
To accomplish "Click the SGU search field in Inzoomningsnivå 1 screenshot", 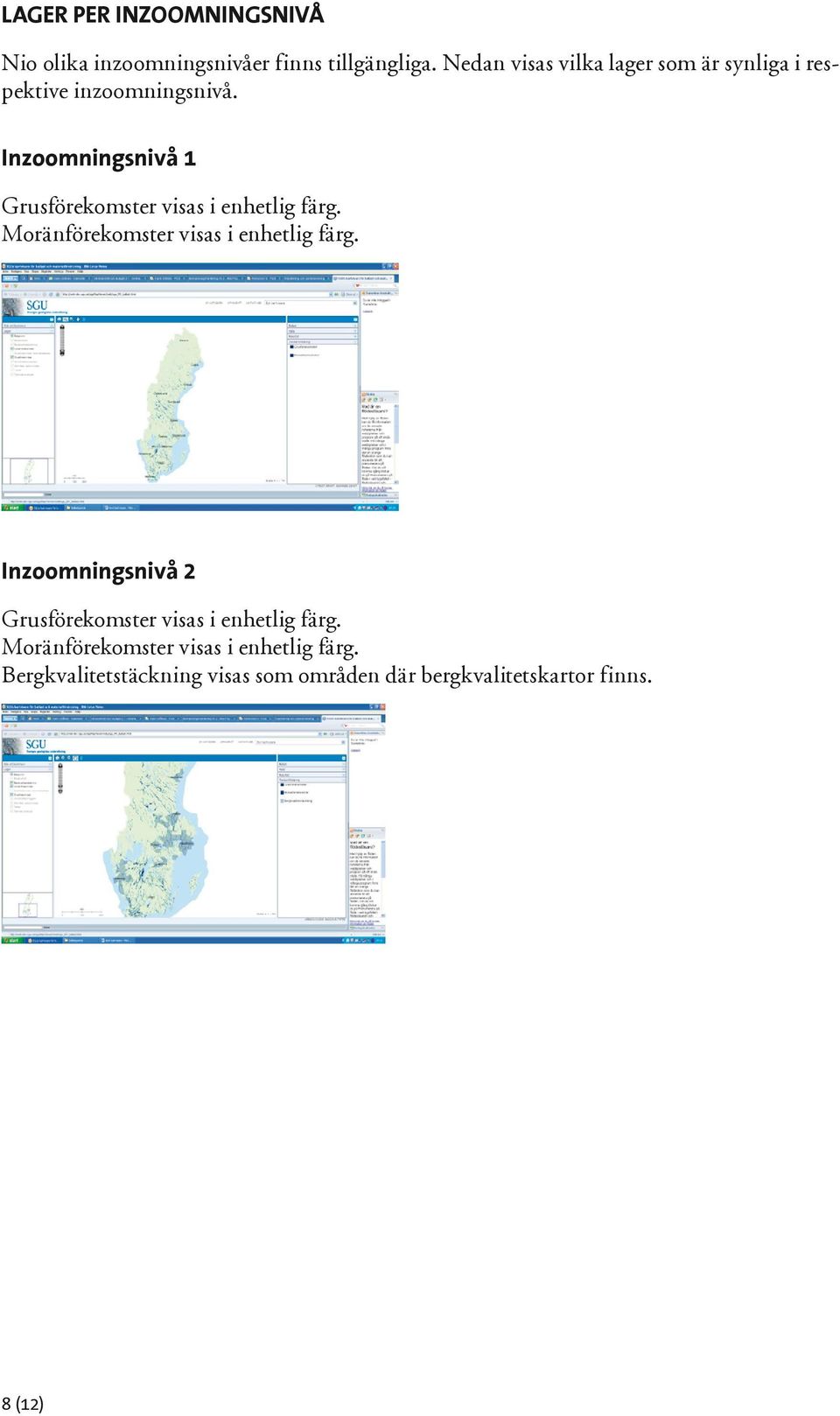I will pyautogui.click(x=311, y=303).
